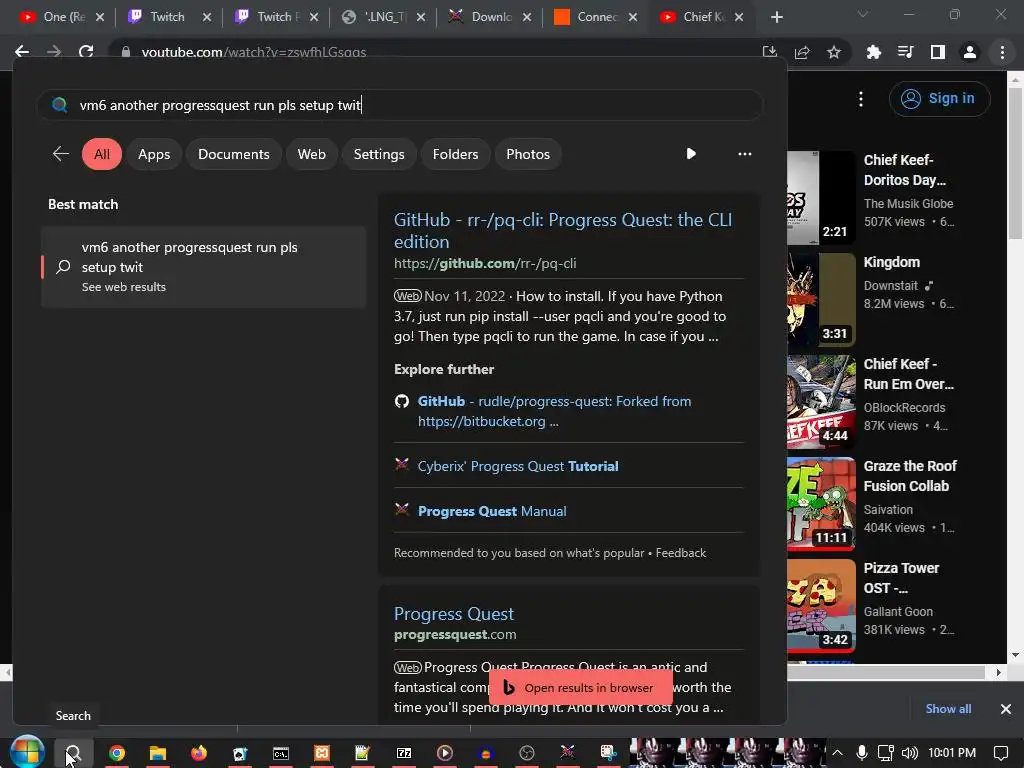
Task: Switch to the '.LNG_T' tab
Action: pyautogui.click(x=383, y=17)
